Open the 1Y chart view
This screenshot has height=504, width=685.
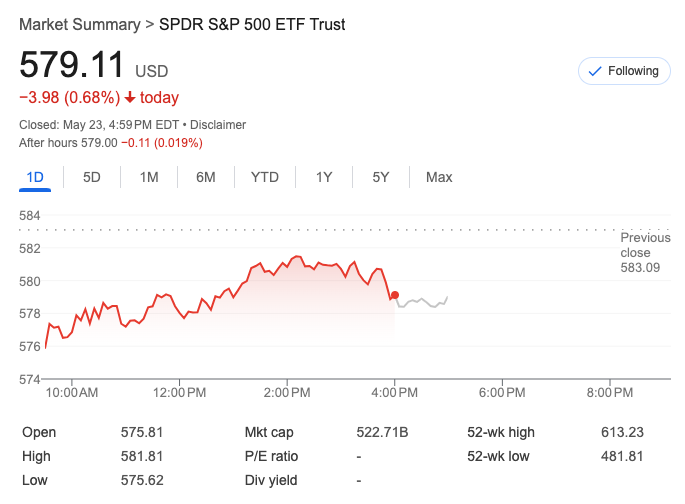[x=324, y=177]
